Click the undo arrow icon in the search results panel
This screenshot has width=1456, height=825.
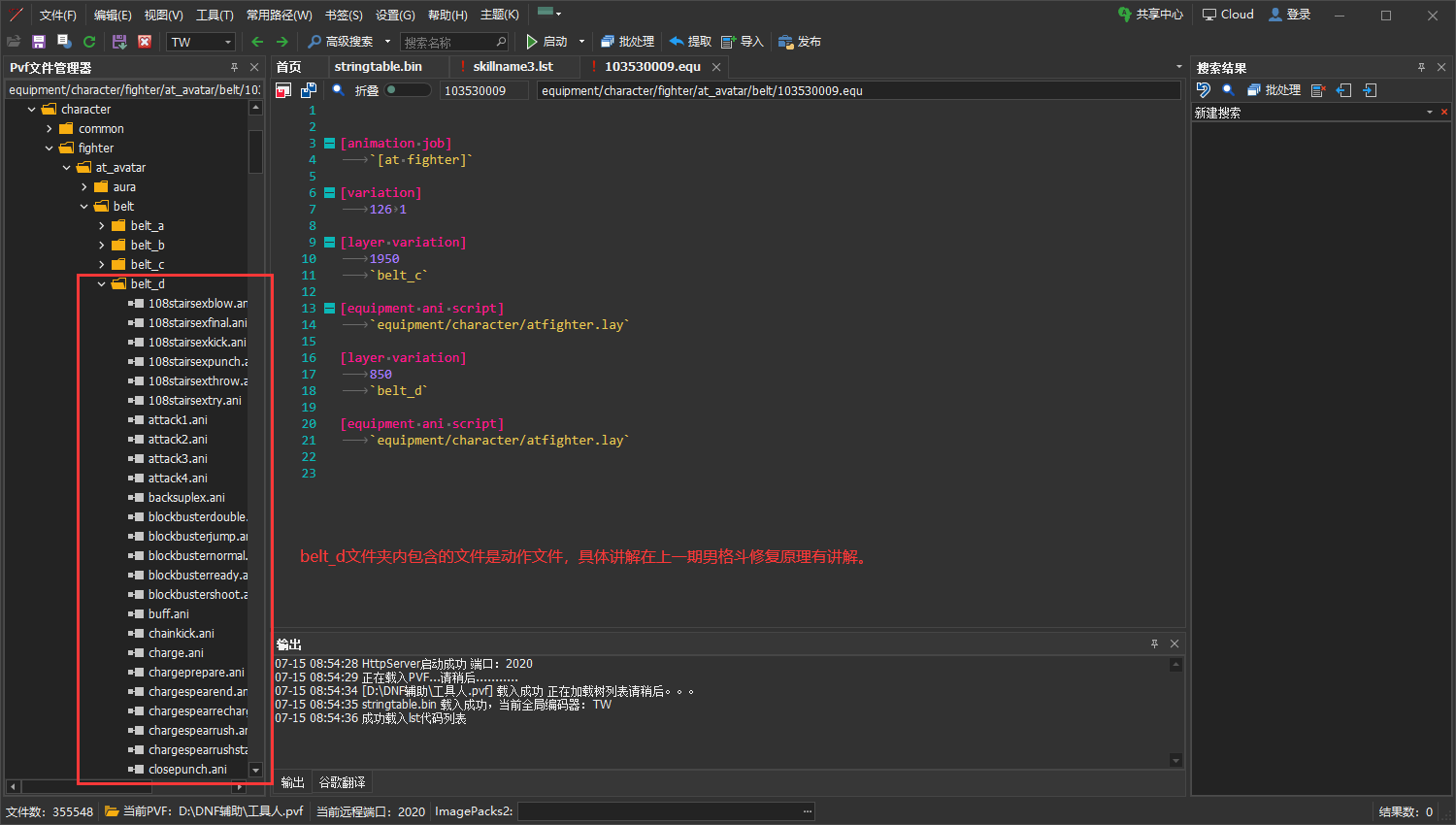tap(1204, 90)
